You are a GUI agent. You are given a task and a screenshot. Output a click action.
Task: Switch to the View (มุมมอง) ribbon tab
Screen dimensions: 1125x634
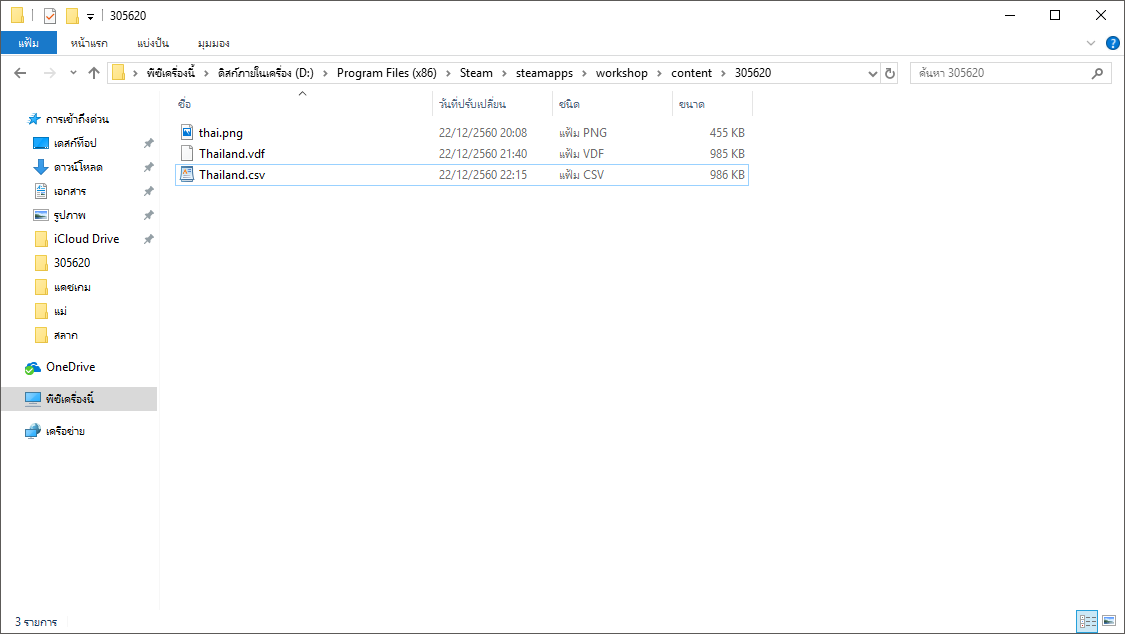coord(213,43)
